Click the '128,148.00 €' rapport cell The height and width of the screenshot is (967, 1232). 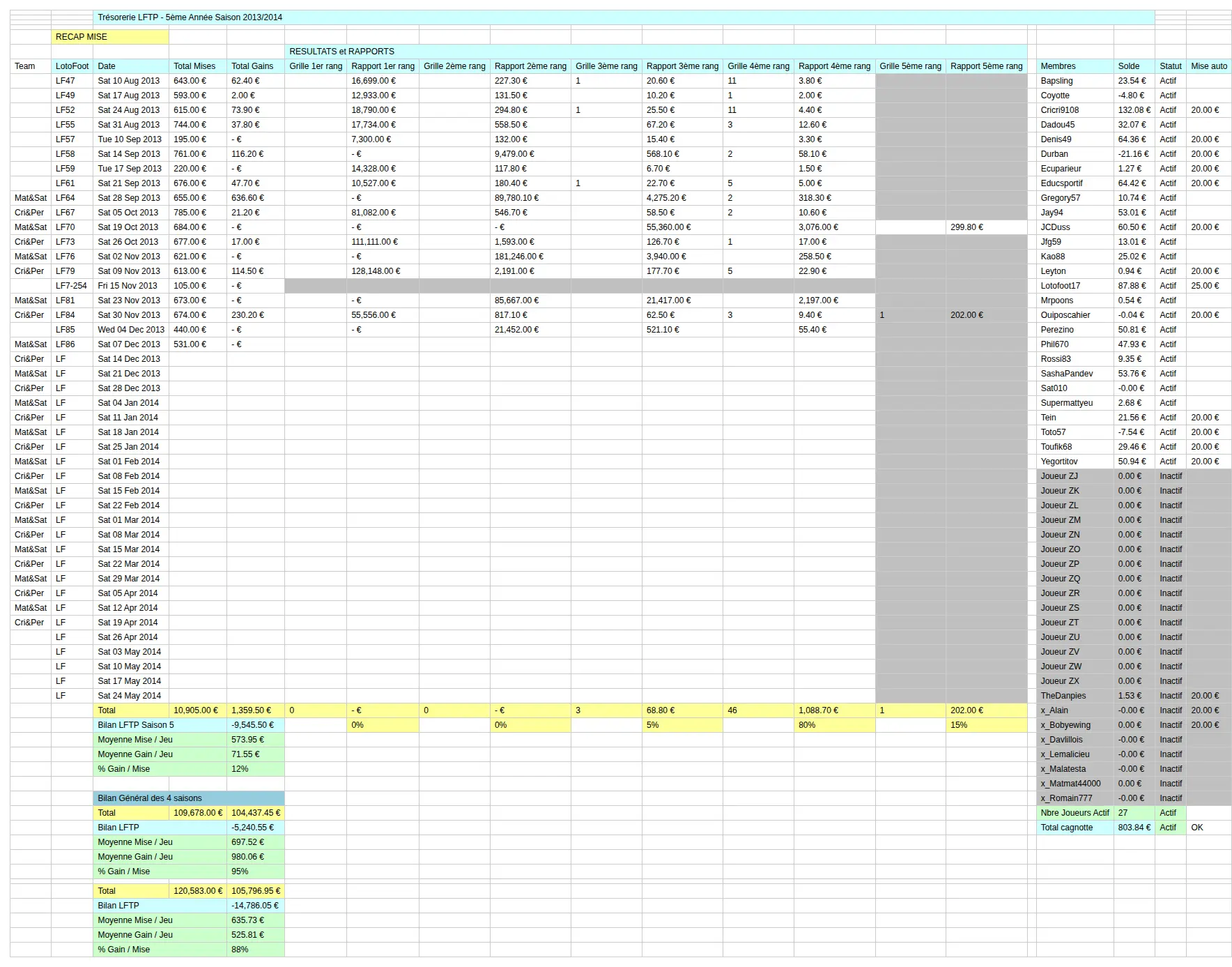click(x=383, y=271)
